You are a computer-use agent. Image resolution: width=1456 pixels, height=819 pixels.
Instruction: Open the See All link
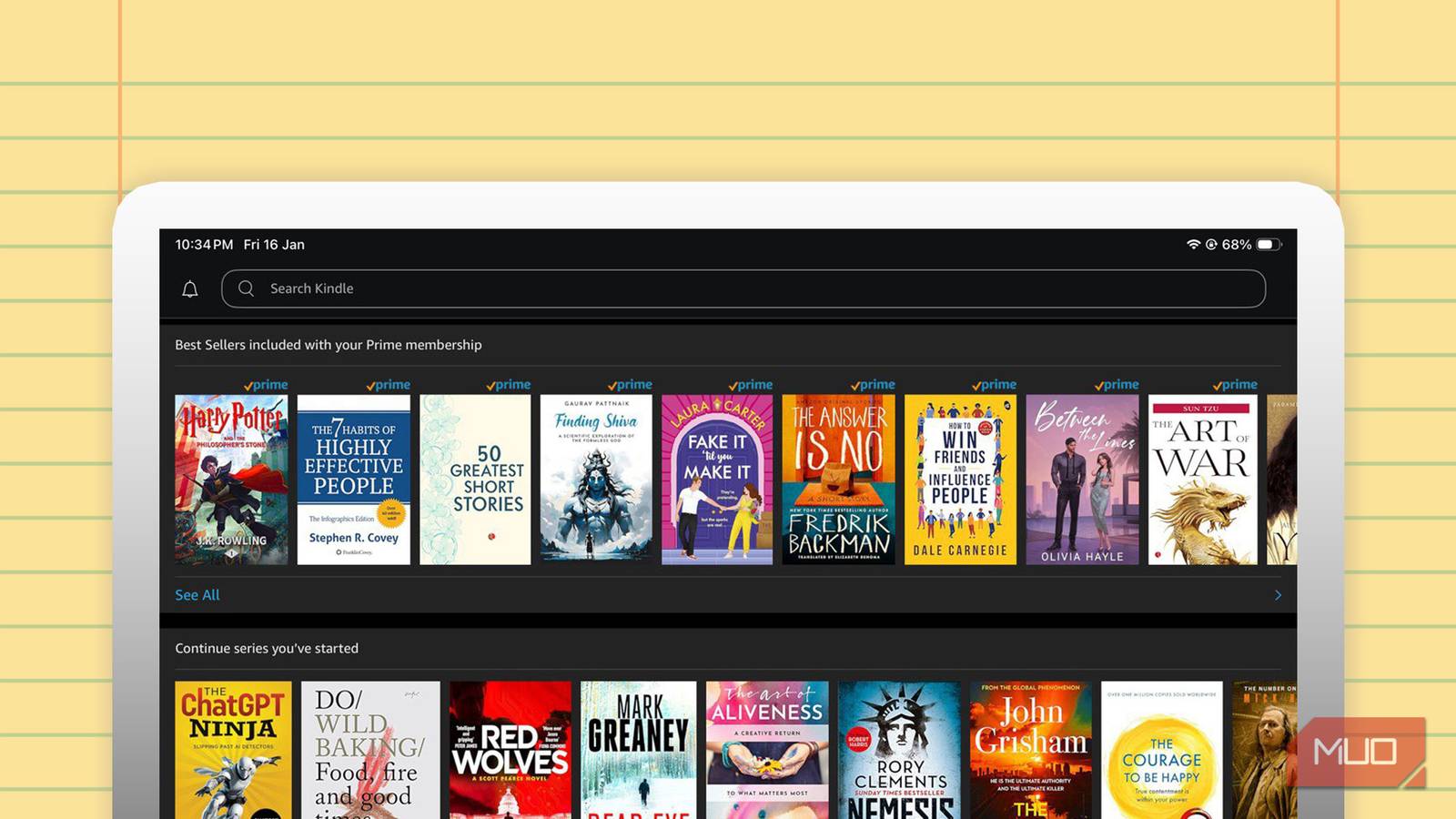[197, 594]
